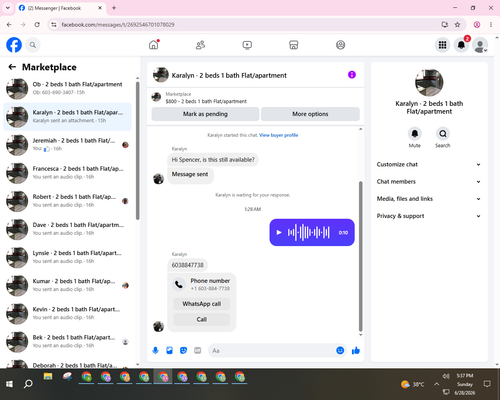Open browser tab search chevron
500x400 pixels.
click(x=8, y=8)
